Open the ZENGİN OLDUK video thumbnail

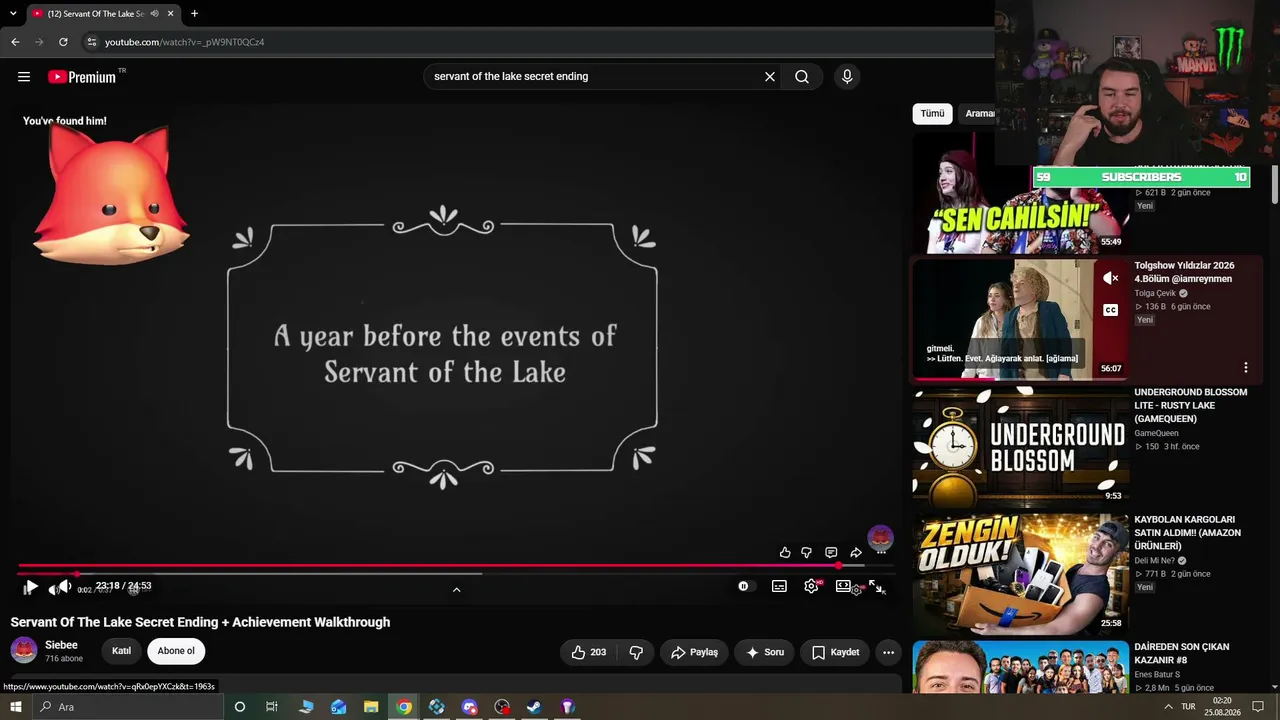(1020, 574)
